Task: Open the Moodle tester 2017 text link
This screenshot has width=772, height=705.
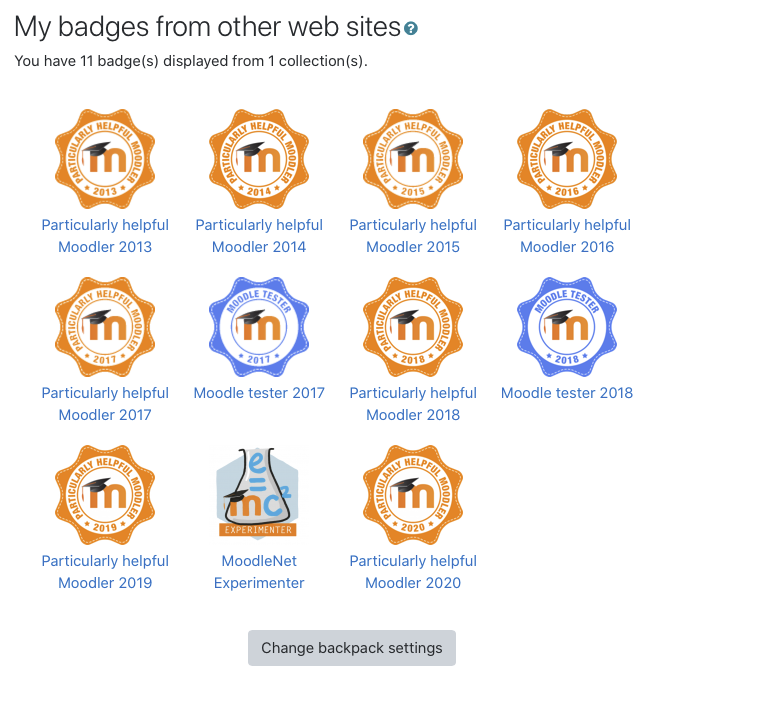Action: point(259,393)
